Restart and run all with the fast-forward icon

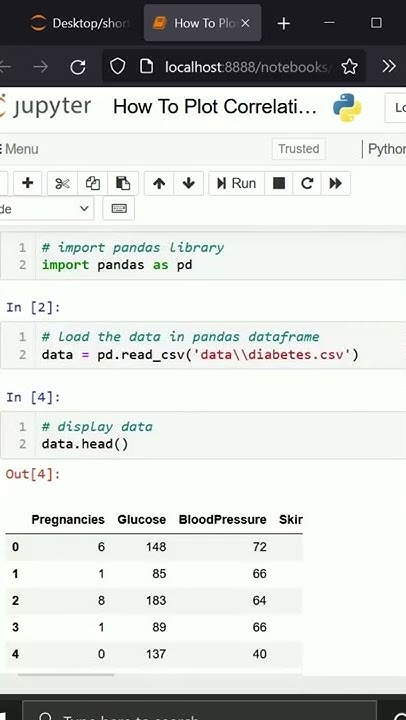(x=336, y=184)
